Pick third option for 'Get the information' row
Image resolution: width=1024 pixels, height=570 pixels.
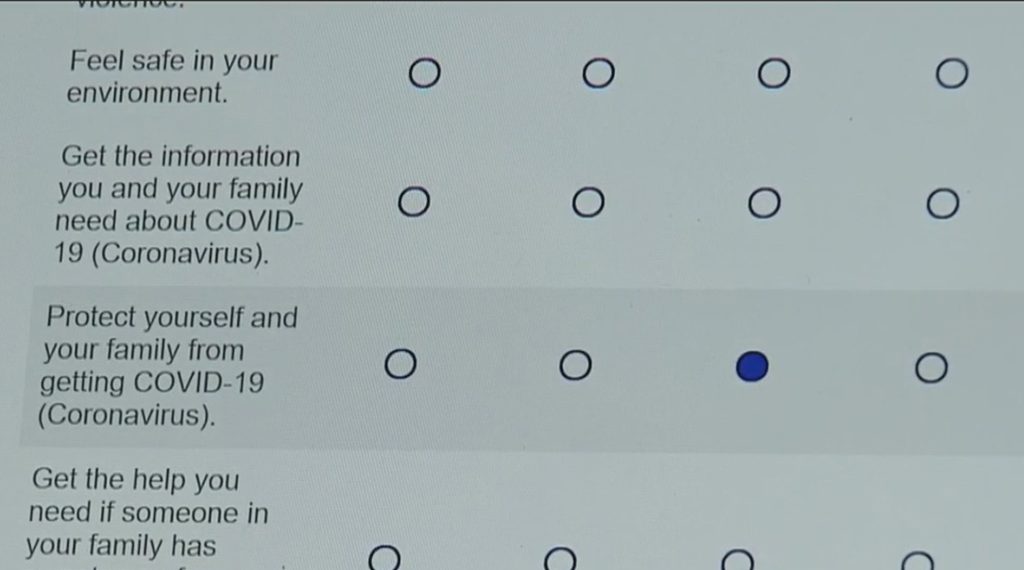coord(764,203)
